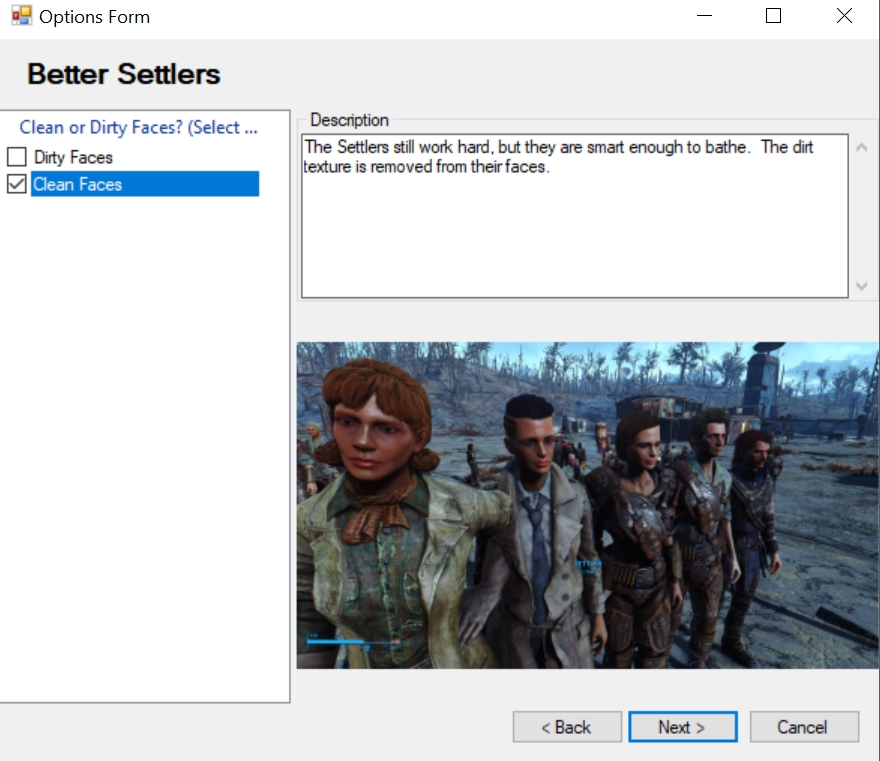880x761 pixels.
Task: Click the Next > button
Action: (683, 727)
